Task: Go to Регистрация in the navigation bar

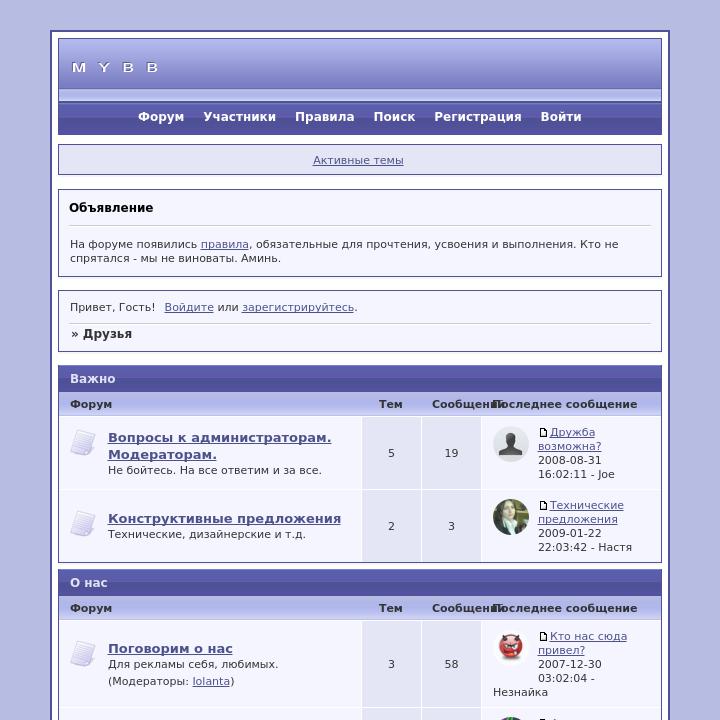Action: click(478, 117)
